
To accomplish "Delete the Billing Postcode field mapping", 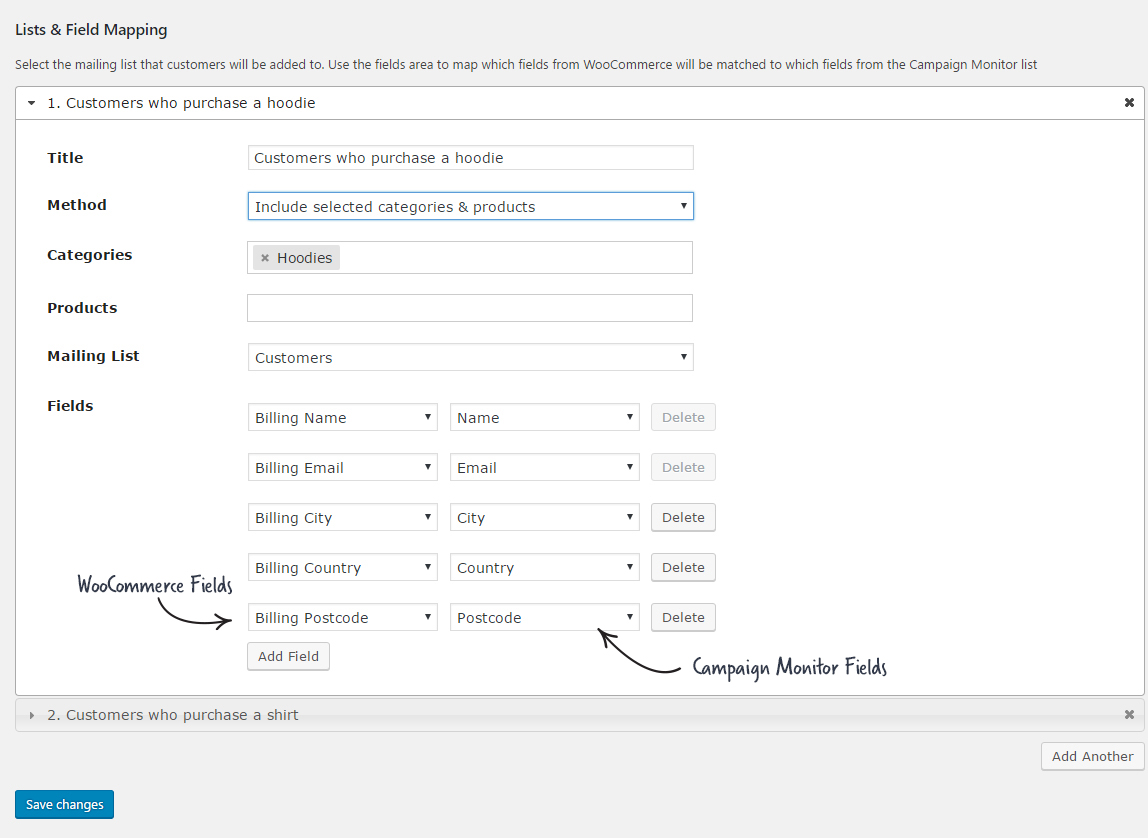I will [x=683, y=617].
